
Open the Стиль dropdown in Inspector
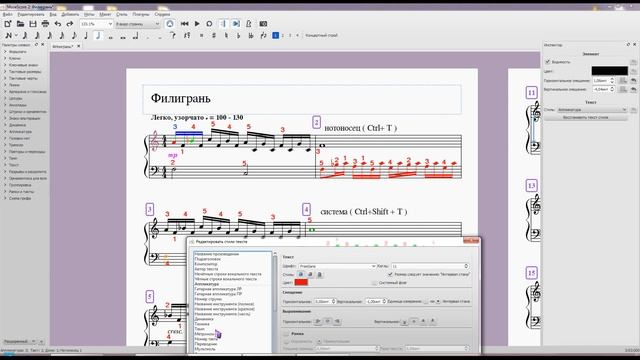(x=592, y=110)
